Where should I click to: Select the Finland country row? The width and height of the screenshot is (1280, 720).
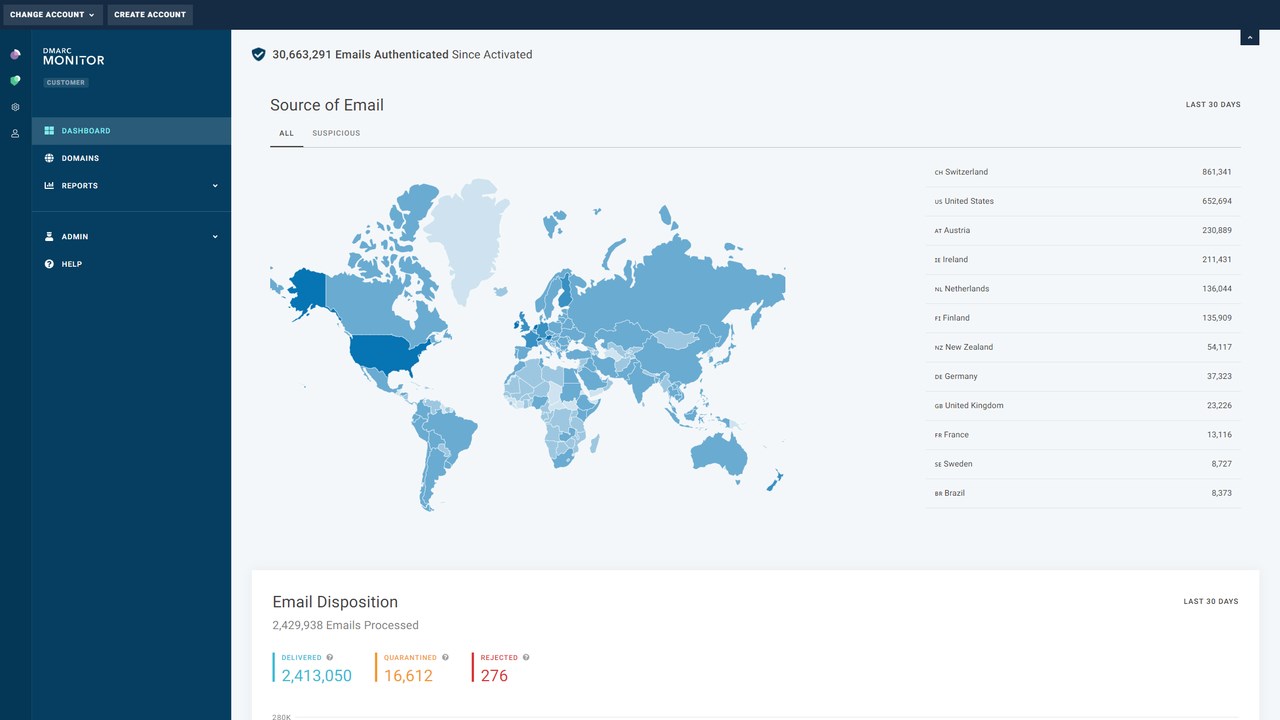pos(1083,318)
